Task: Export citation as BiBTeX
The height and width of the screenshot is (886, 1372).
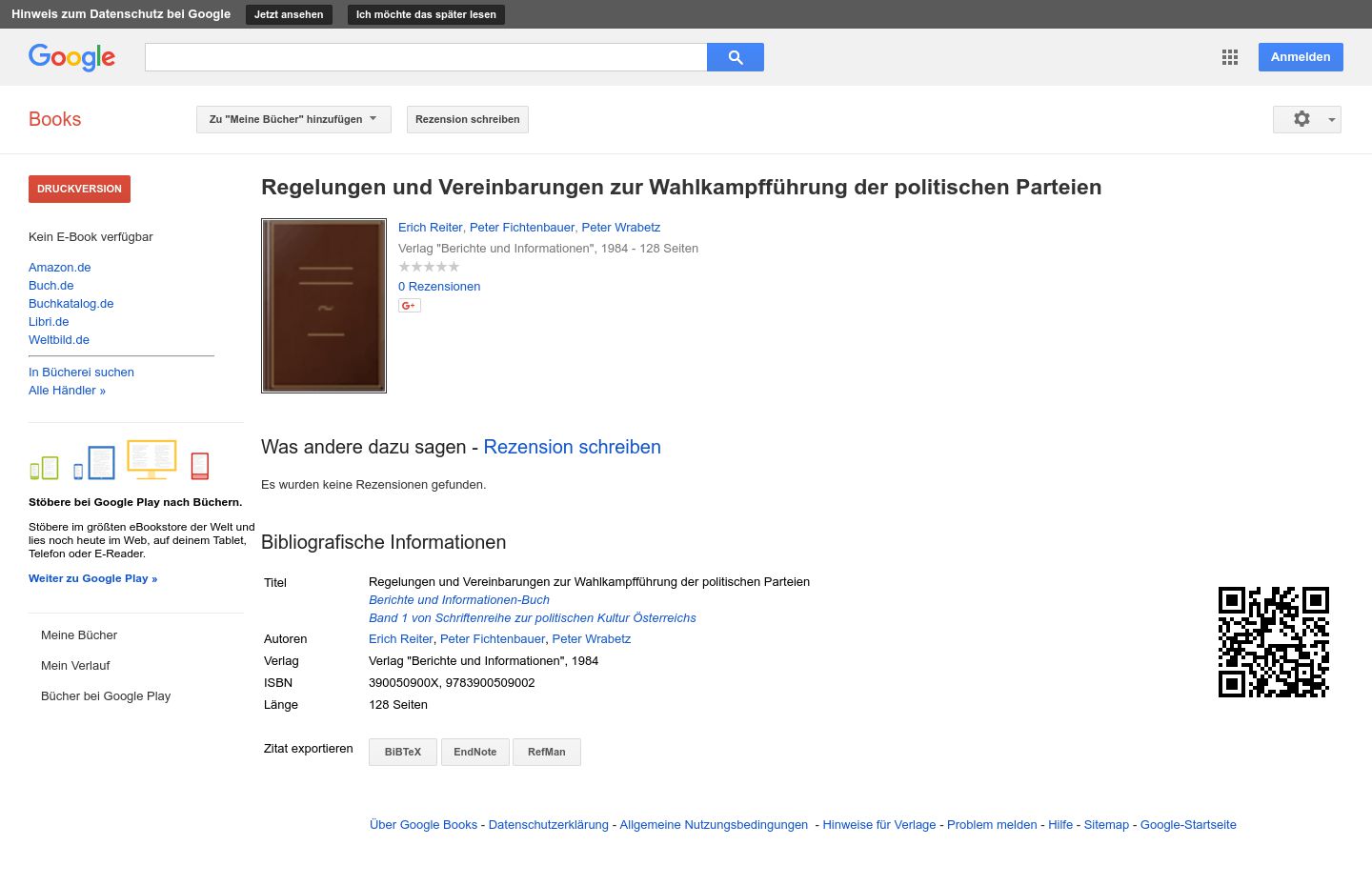Action: 403,752
